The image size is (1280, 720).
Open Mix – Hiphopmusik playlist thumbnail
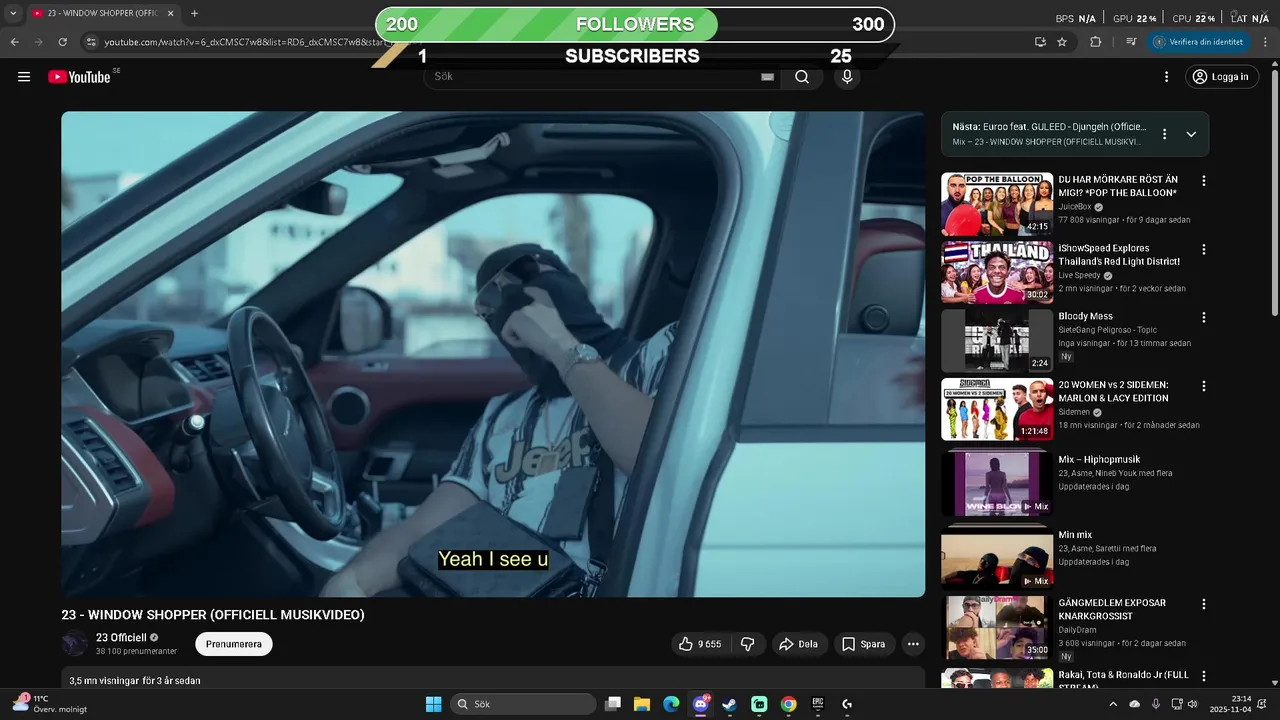coord(996,483)
